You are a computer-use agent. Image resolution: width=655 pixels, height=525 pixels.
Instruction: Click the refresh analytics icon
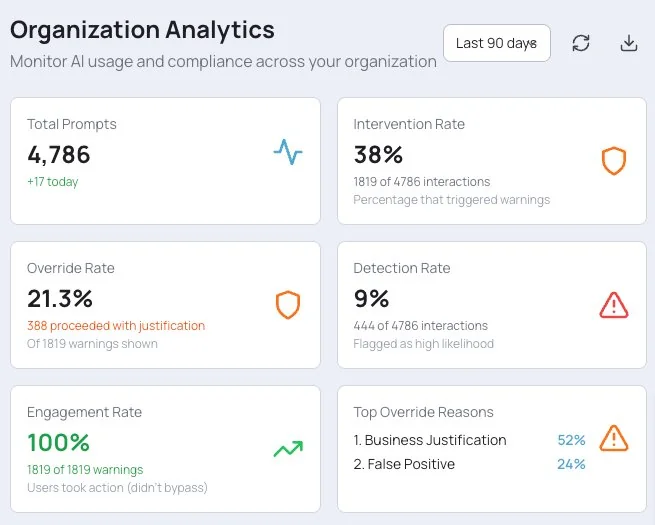coord(581,43)
